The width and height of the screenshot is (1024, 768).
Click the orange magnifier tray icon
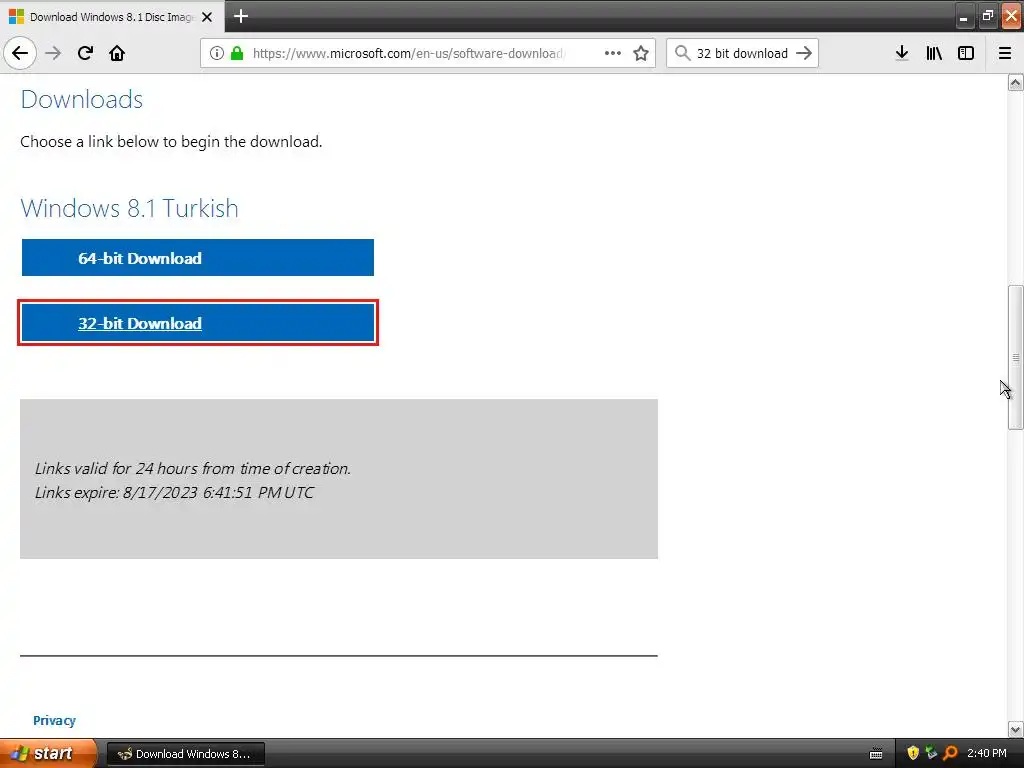(950, 754)
